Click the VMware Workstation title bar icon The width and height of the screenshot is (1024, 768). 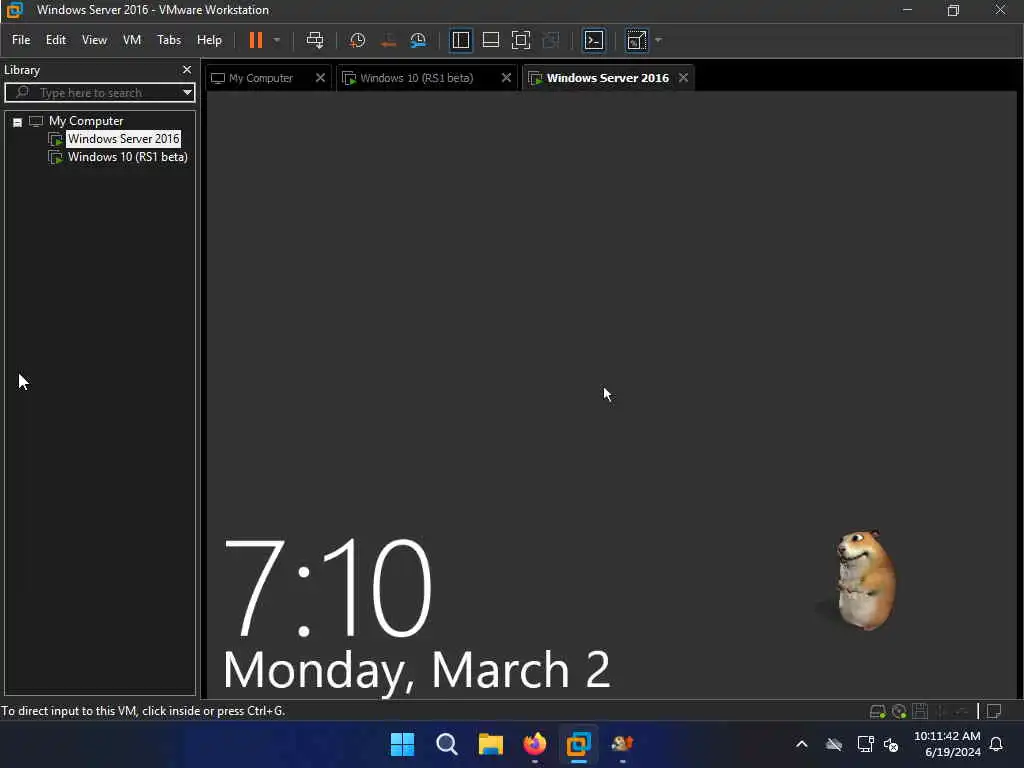(14, 10)
